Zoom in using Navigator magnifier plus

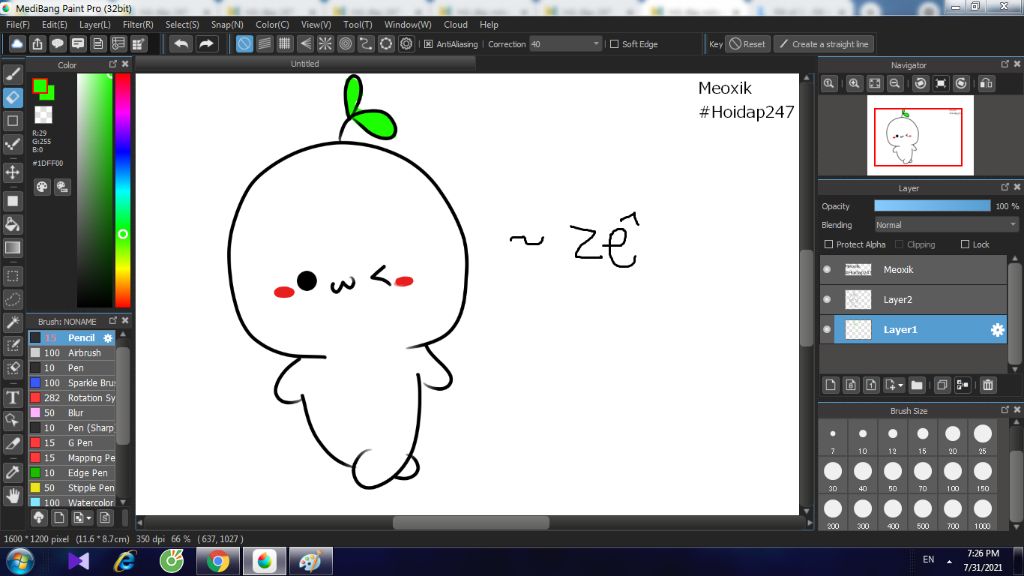click(x=854, y=84)
